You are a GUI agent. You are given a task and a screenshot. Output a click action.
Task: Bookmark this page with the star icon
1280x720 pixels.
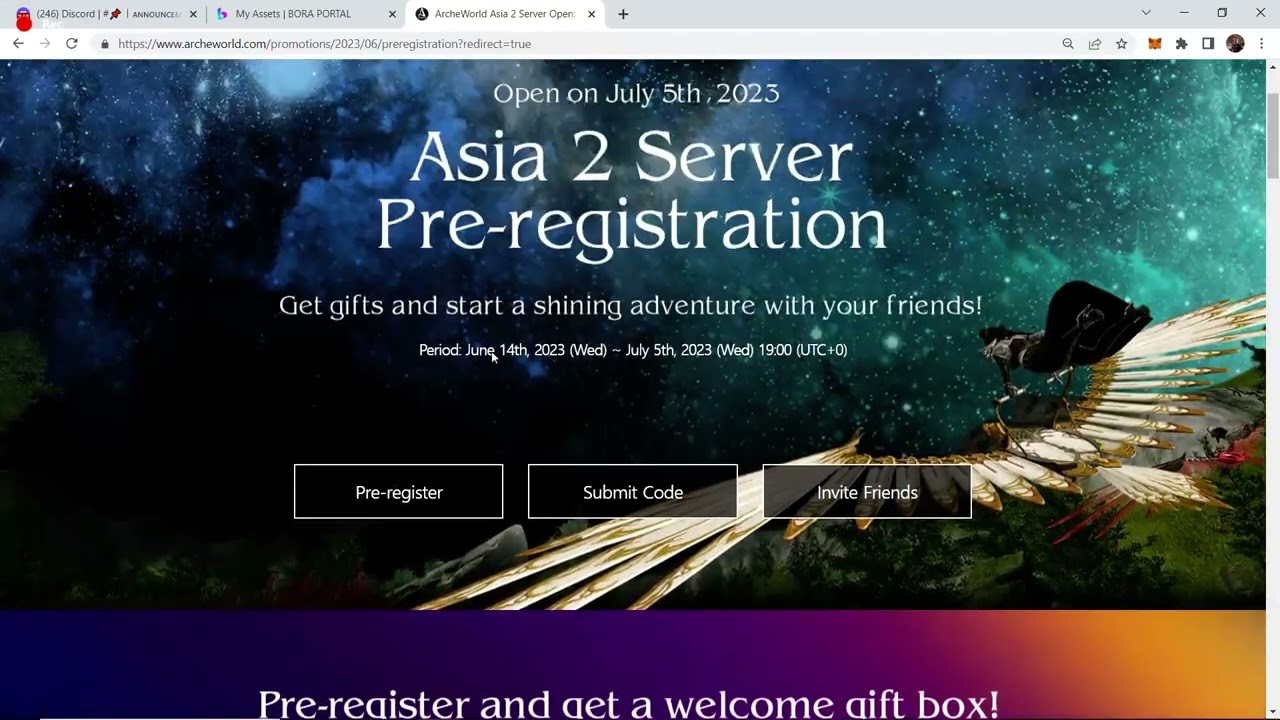(1122, 44)
